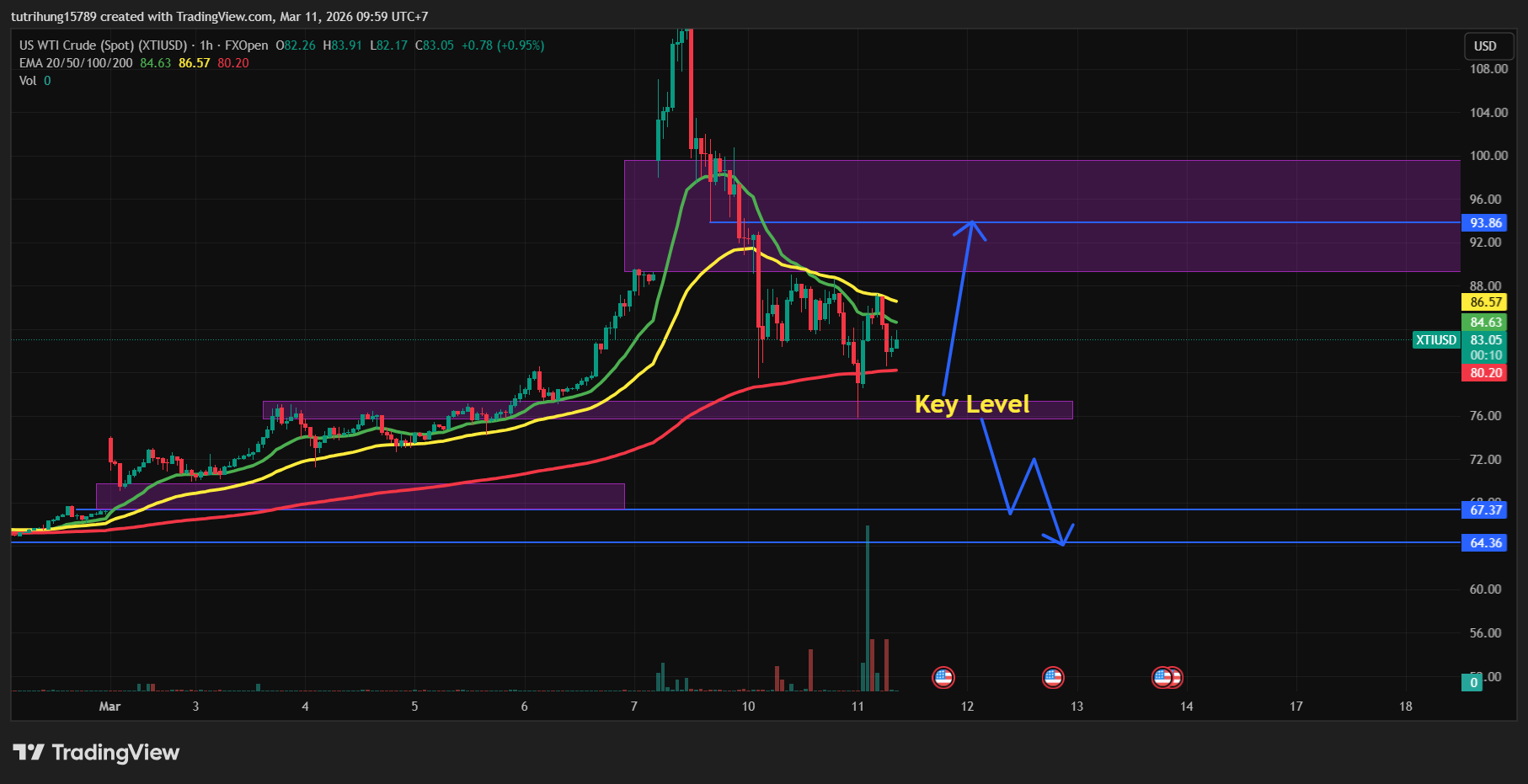Click the 1h interval in the chart legend

(x=206, y=45)
